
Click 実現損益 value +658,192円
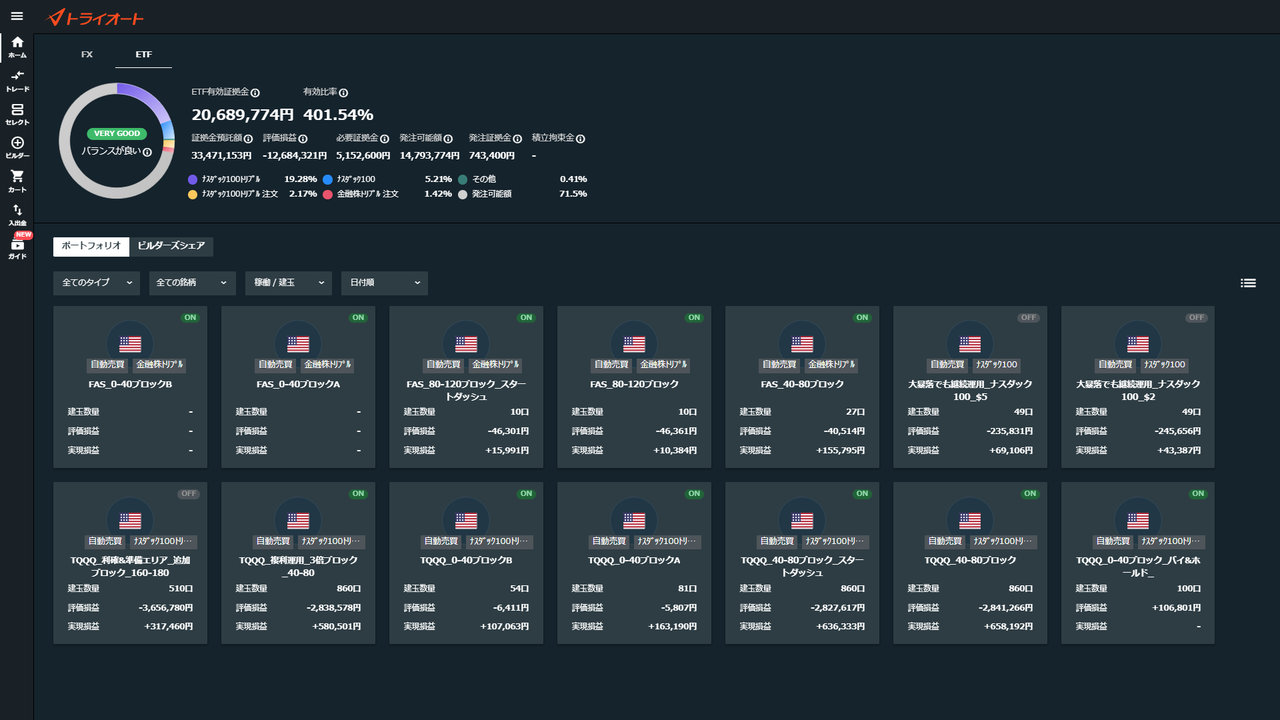pos(1003,627)
